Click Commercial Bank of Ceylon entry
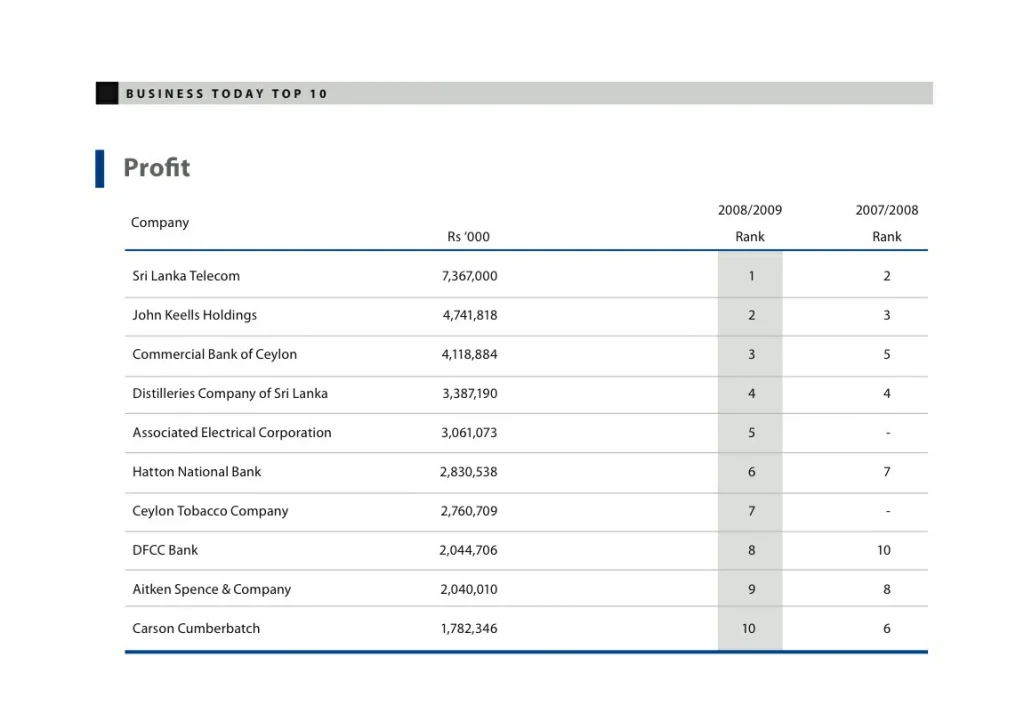 (x=214, y=354)
